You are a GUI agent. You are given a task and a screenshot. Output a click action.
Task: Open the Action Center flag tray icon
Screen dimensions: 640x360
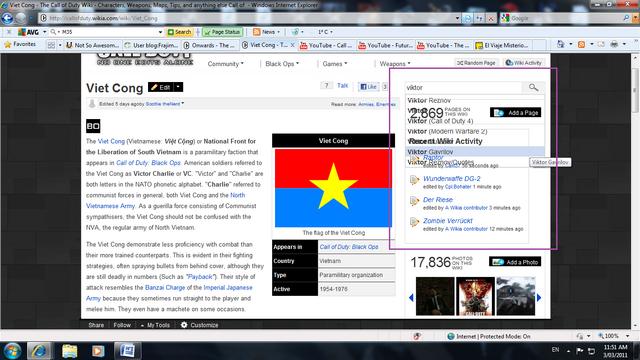(580, 351)
